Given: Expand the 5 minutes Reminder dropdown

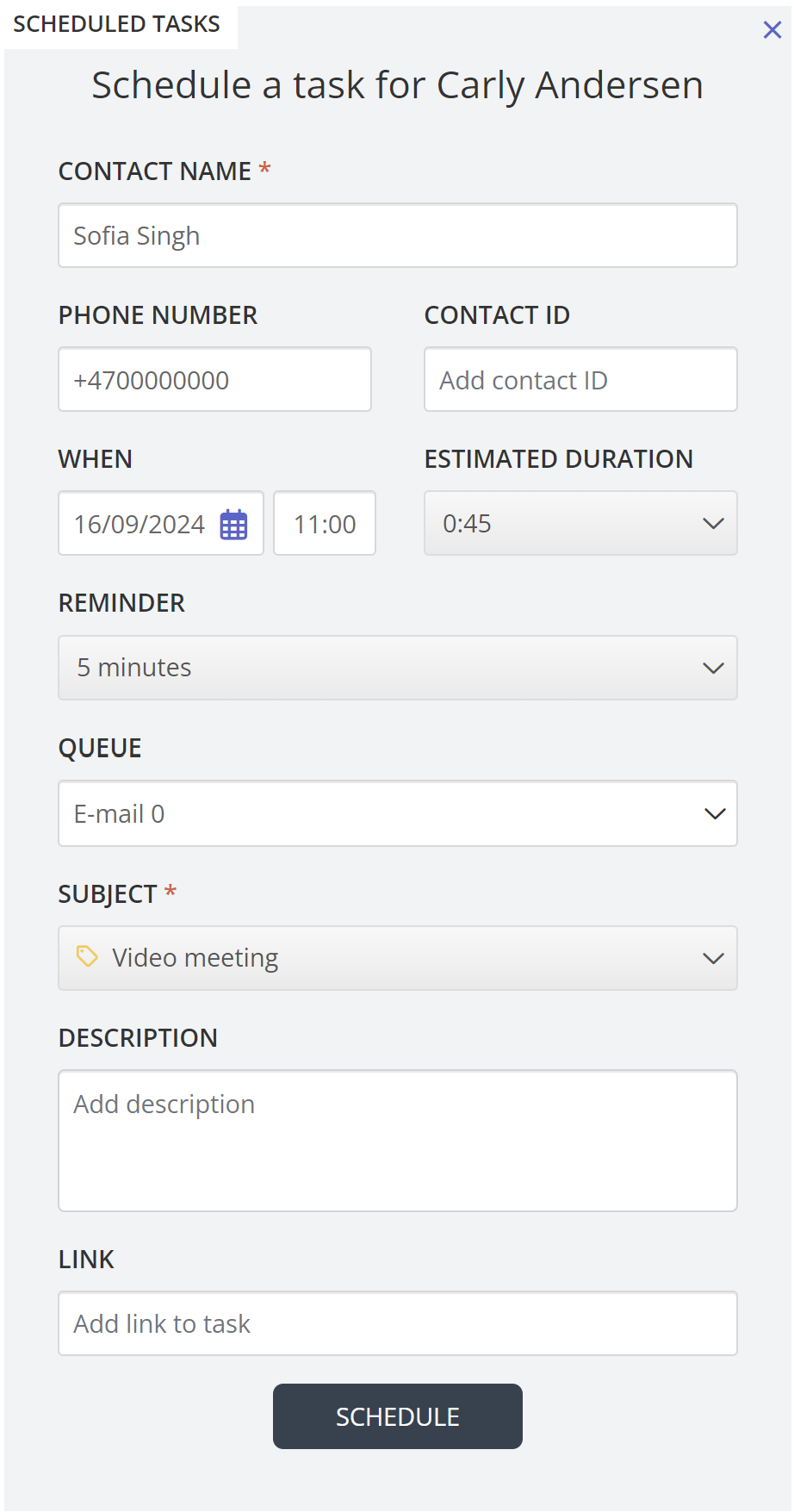Looking at the screenshot, I should tap(379, 669).
